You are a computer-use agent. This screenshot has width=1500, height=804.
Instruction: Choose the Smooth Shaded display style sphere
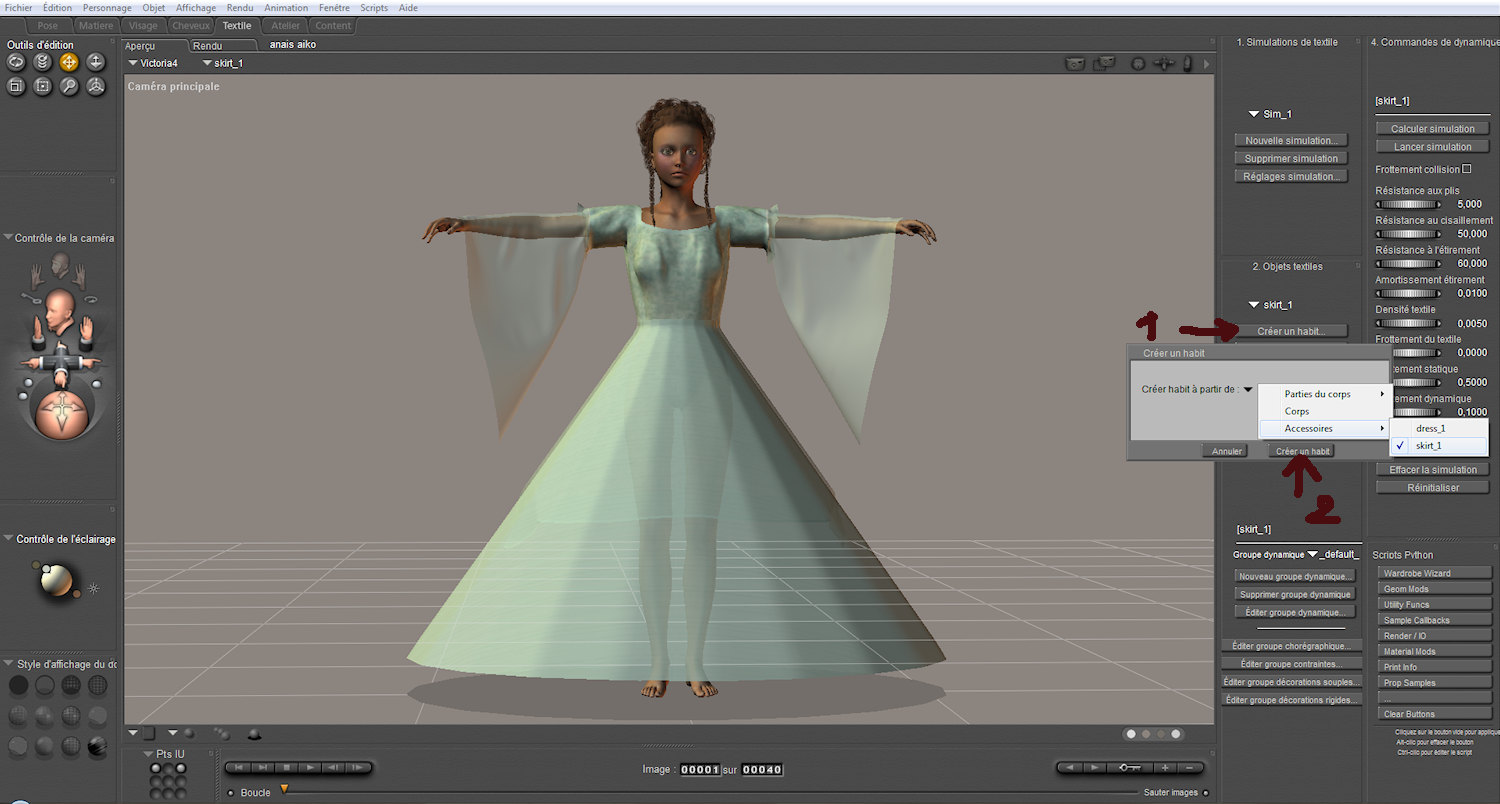45,747
